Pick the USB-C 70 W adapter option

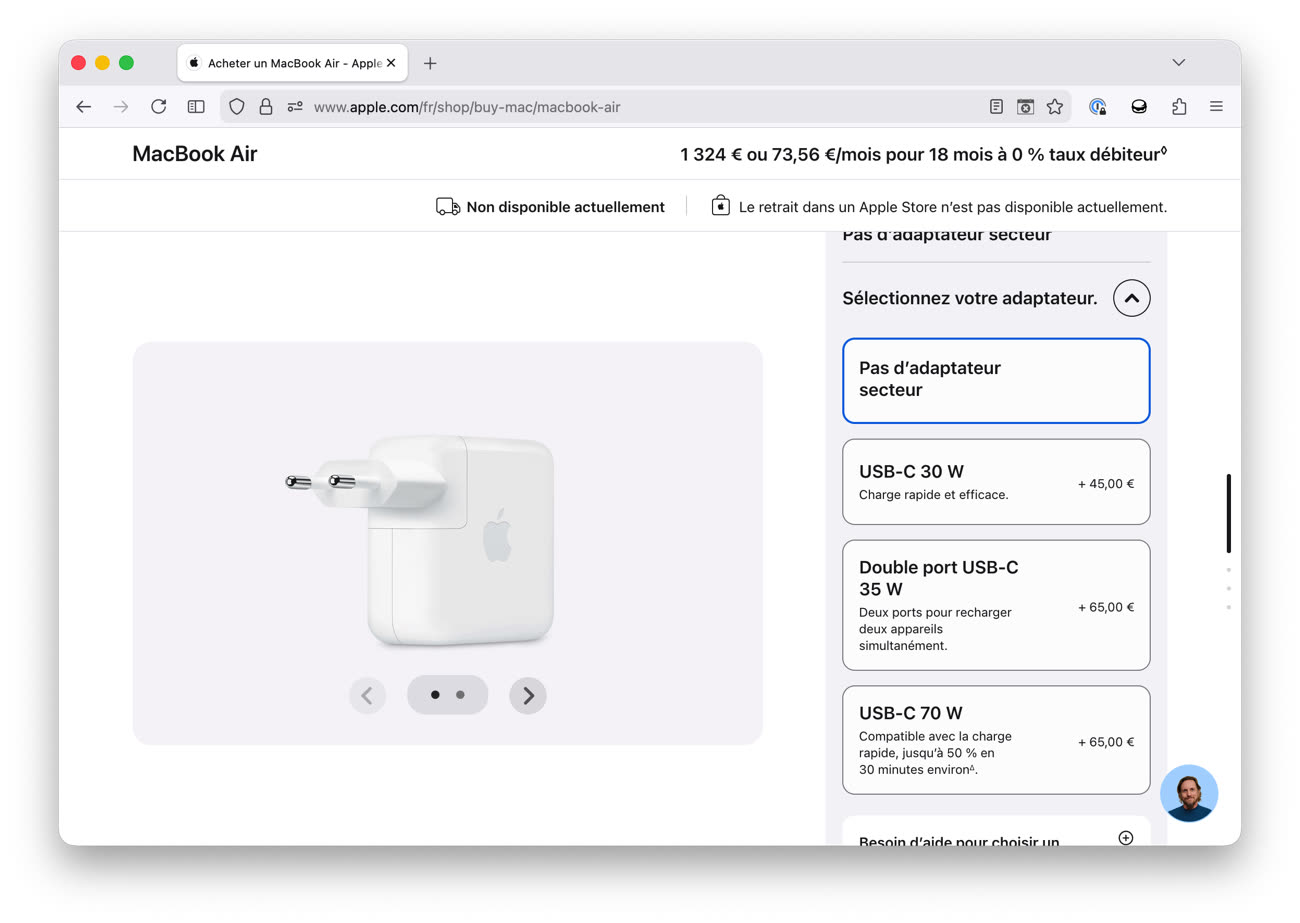click(x=996, y=740)
